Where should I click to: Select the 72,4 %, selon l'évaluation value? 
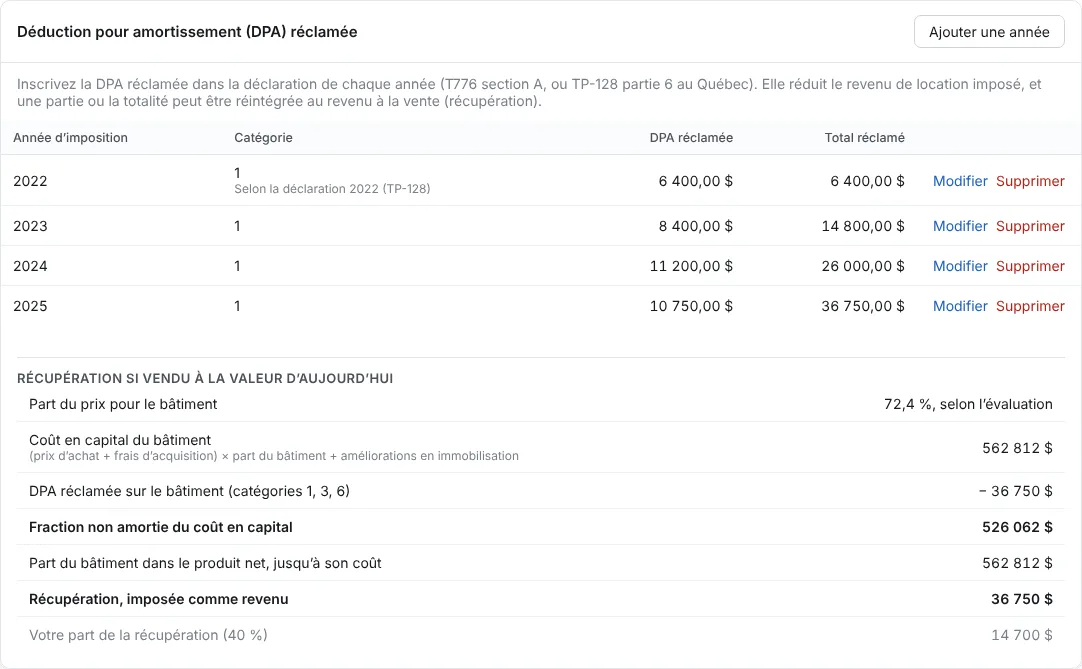[968, 404]
